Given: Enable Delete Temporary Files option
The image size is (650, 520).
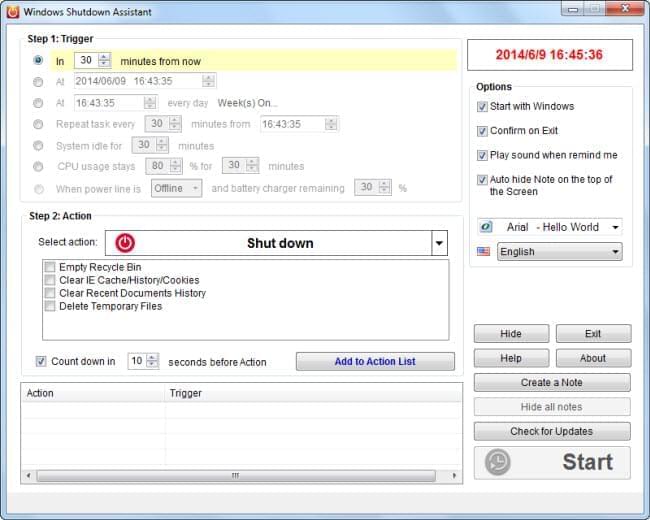Looking at the screenshot, I should (x=50, y=306).
